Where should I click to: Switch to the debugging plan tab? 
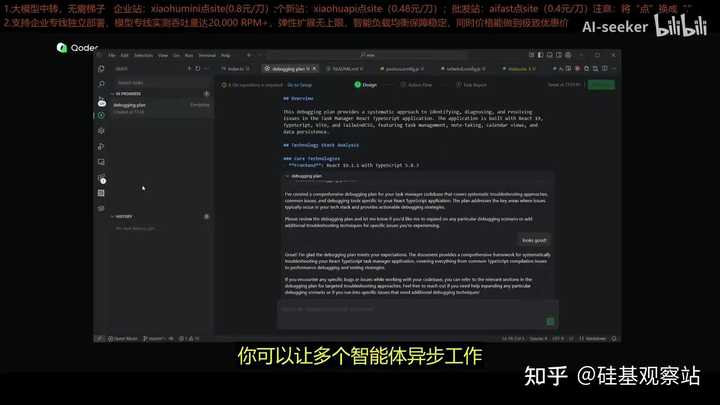(x=288, y=69)
